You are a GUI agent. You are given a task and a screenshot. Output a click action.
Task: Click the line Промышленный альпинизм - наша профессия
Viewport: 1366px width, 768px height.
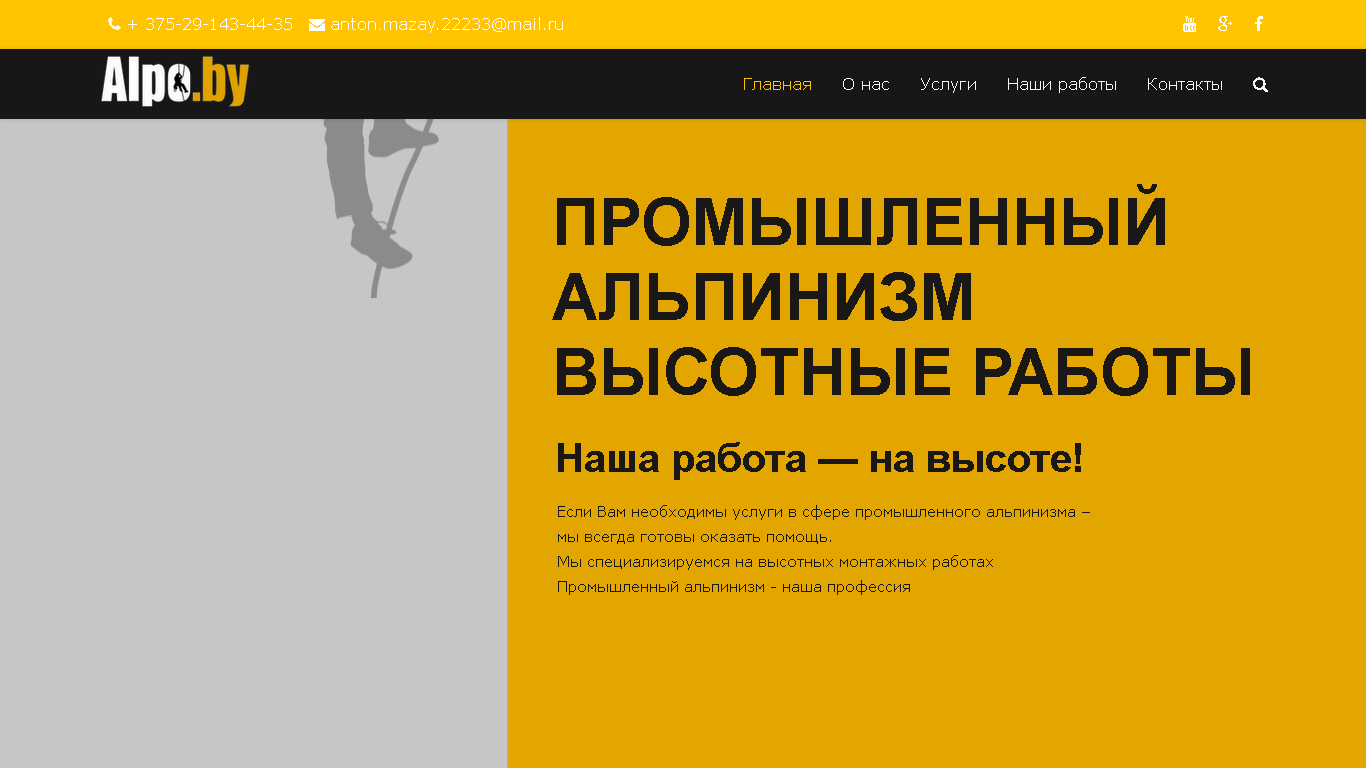(733, 587)
